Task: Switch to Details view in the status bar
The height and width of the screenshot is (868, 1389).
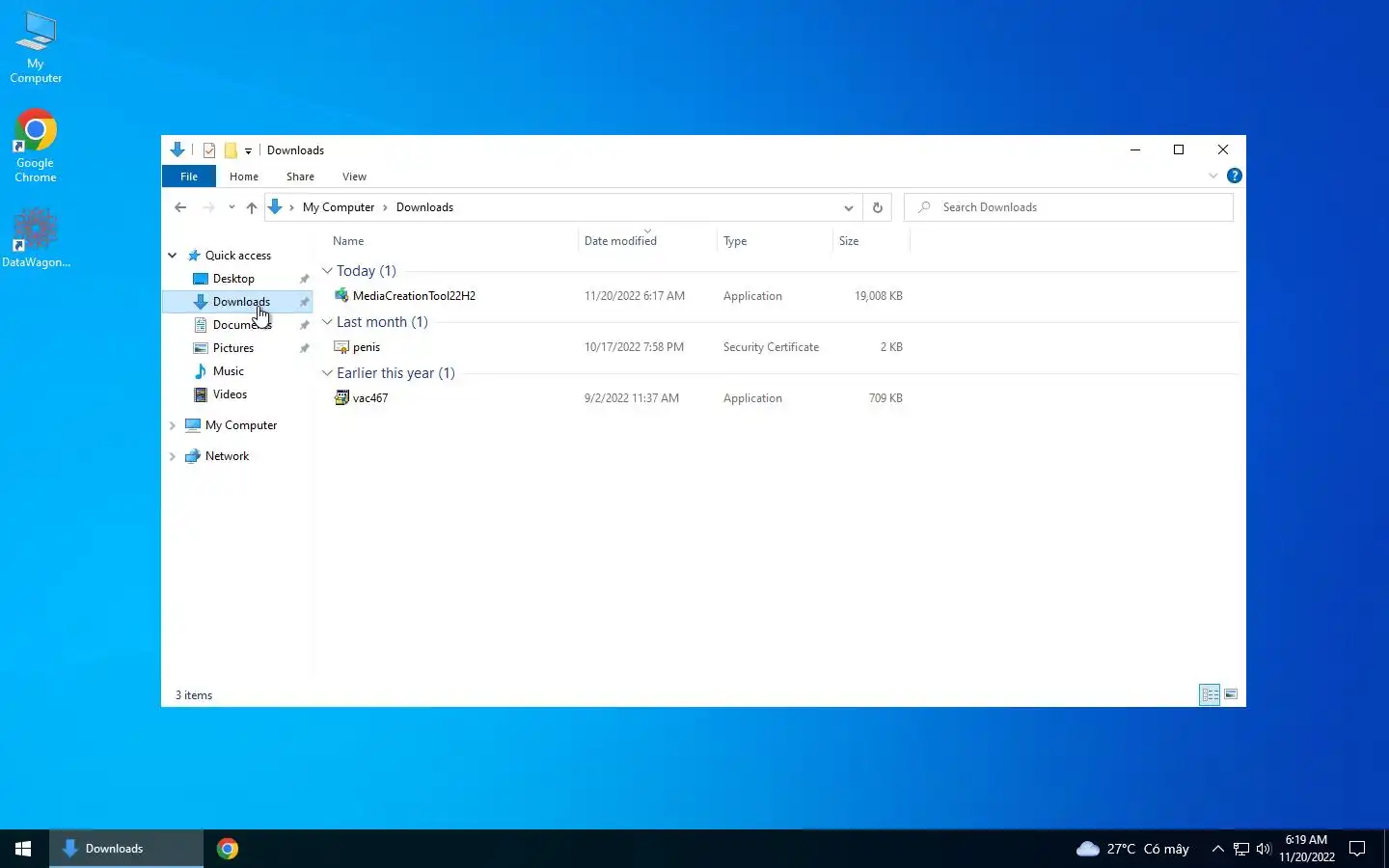Action: [1210, 694]
